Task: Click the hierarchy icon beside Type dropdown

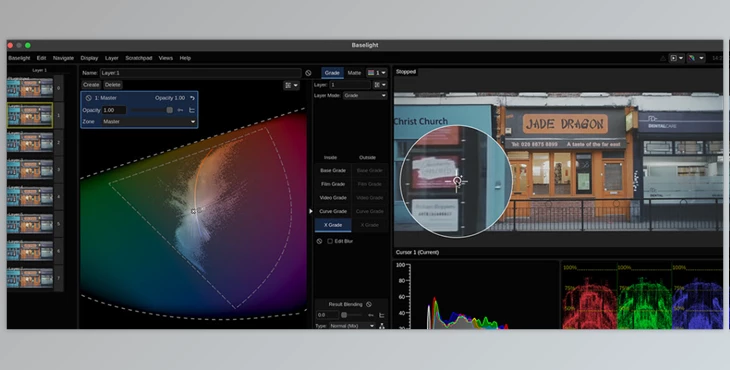Action: (x=382, y=326)
